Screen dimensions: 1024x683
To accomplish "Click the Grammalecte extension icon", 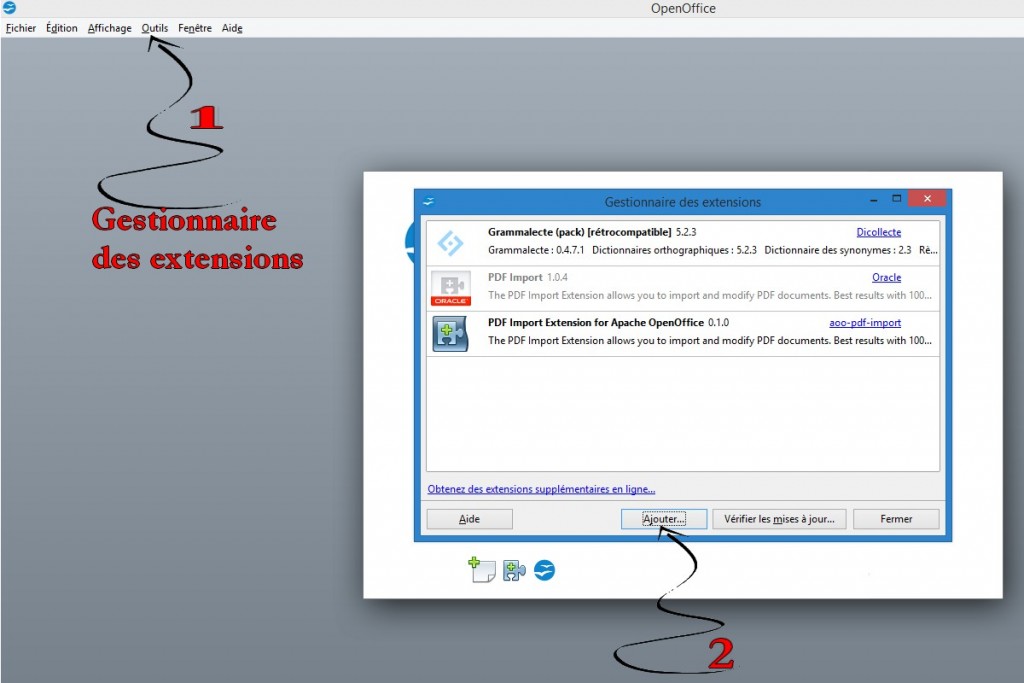I will pyautogui.click(x=451, y=242).
